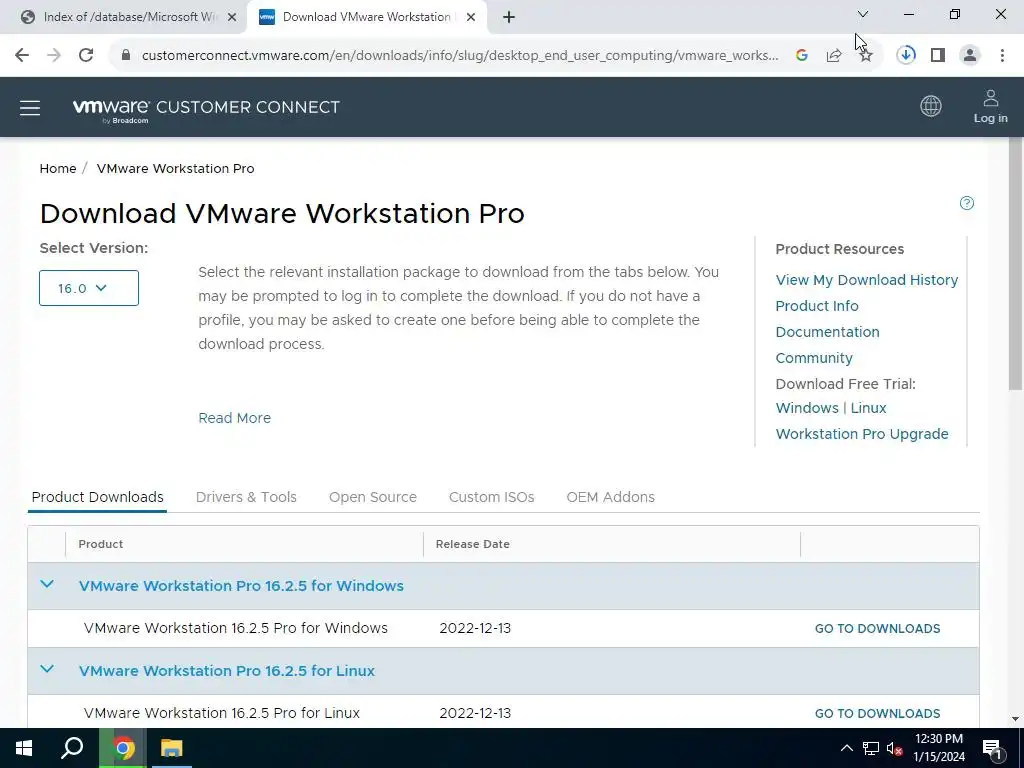
Task: Reload the page with refresh icon
Action: tap(86, 56)
